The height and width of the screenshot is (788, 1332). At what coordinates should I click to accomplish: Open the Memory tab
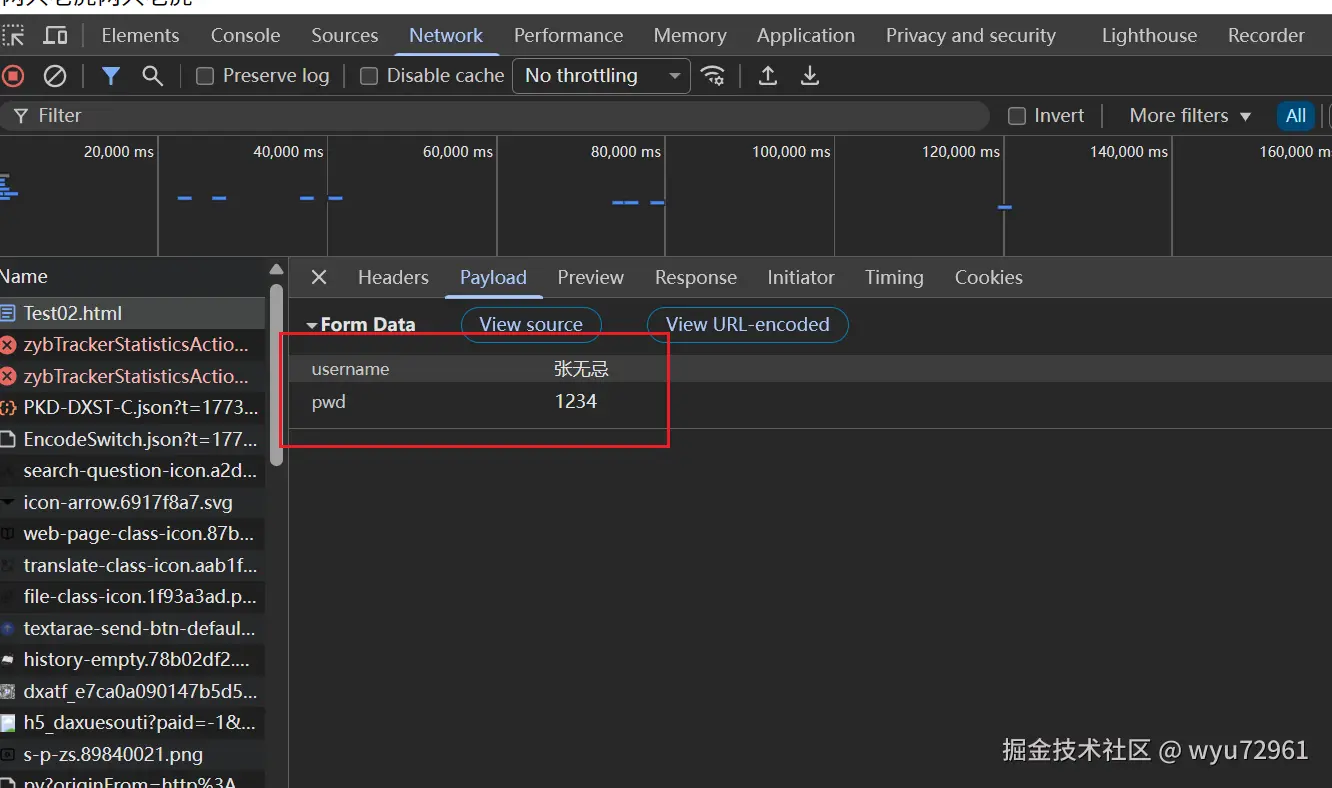coord(690,36)
